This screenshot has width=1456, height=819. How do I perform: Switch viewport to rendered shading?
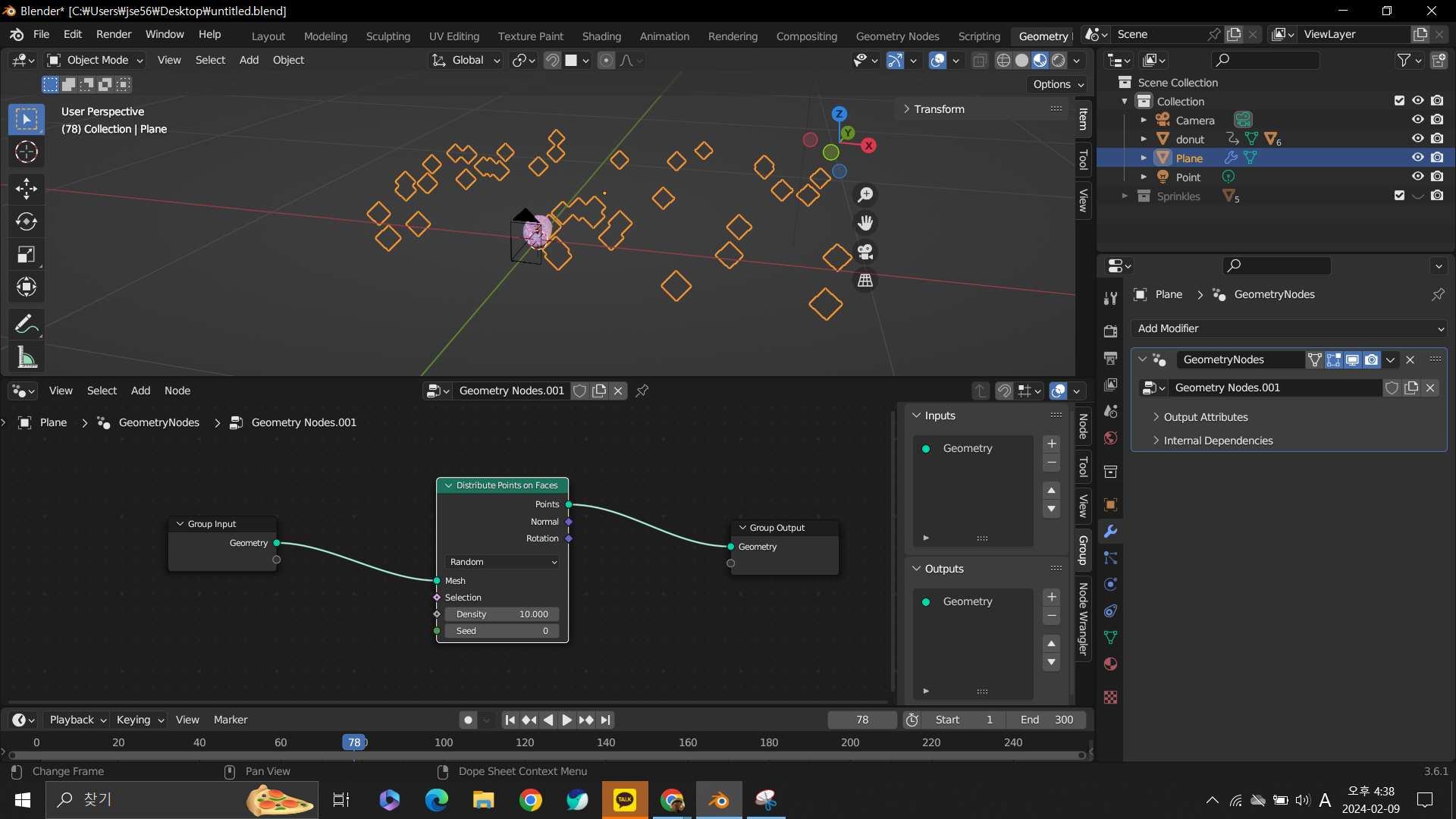click(1059, 61)
